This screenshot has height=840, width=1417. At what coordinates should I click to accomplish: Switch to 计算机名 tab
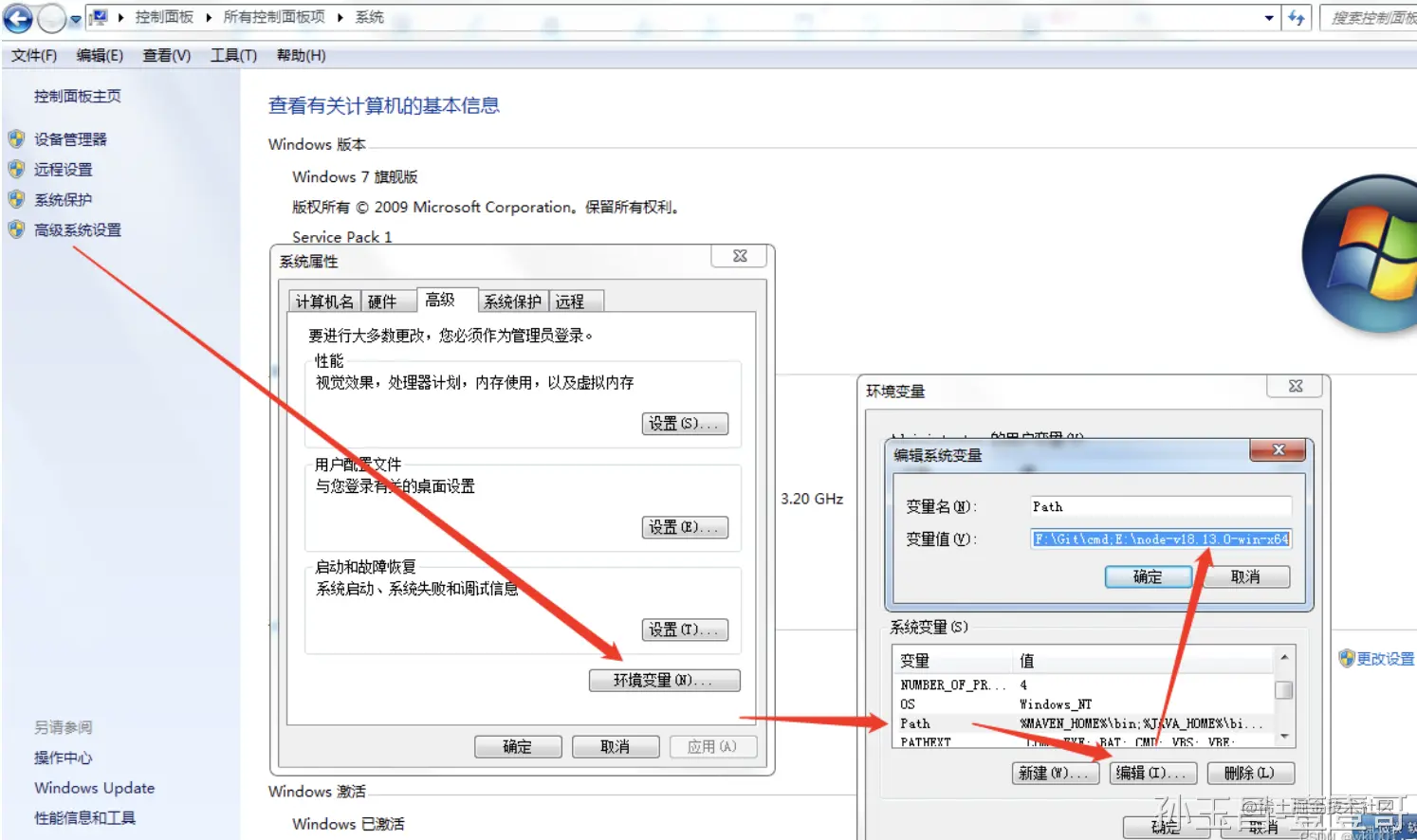(324, 301)
